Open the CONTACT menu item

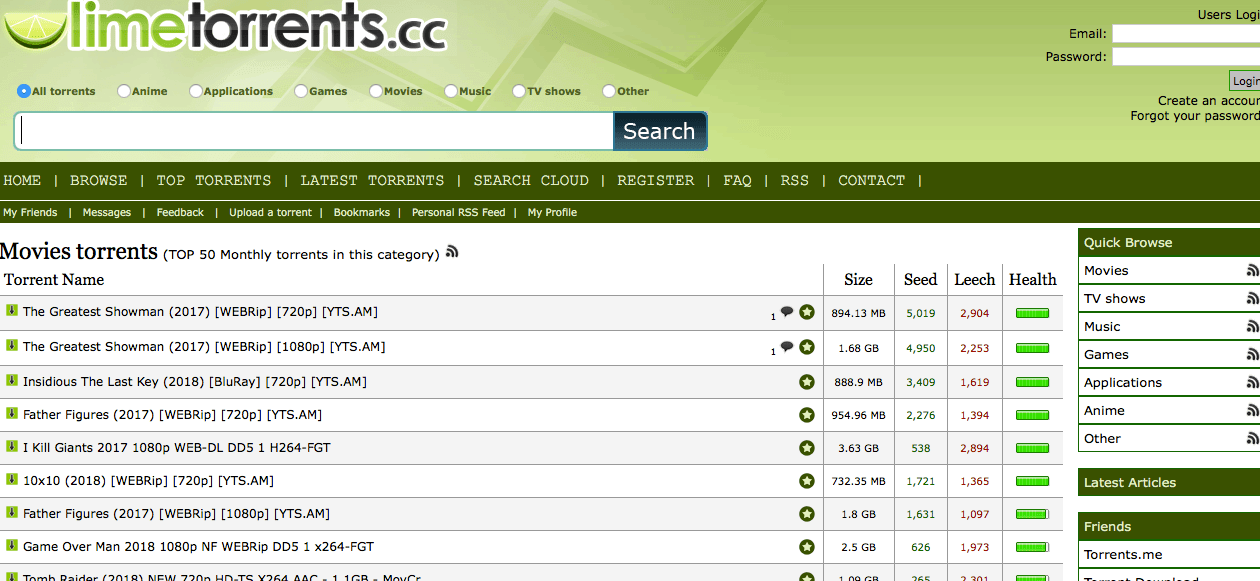click(x=872, y=181)
